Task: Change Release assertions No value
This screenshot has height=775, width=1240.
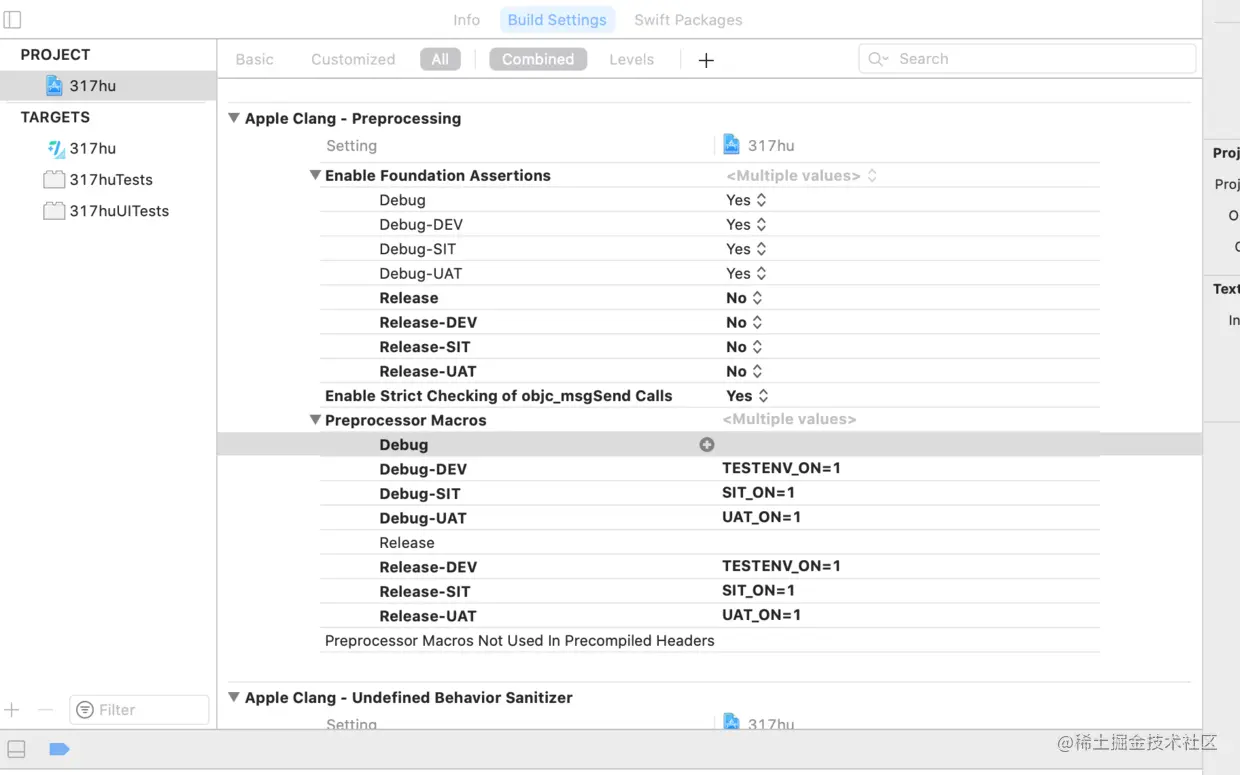Action: 744,298
